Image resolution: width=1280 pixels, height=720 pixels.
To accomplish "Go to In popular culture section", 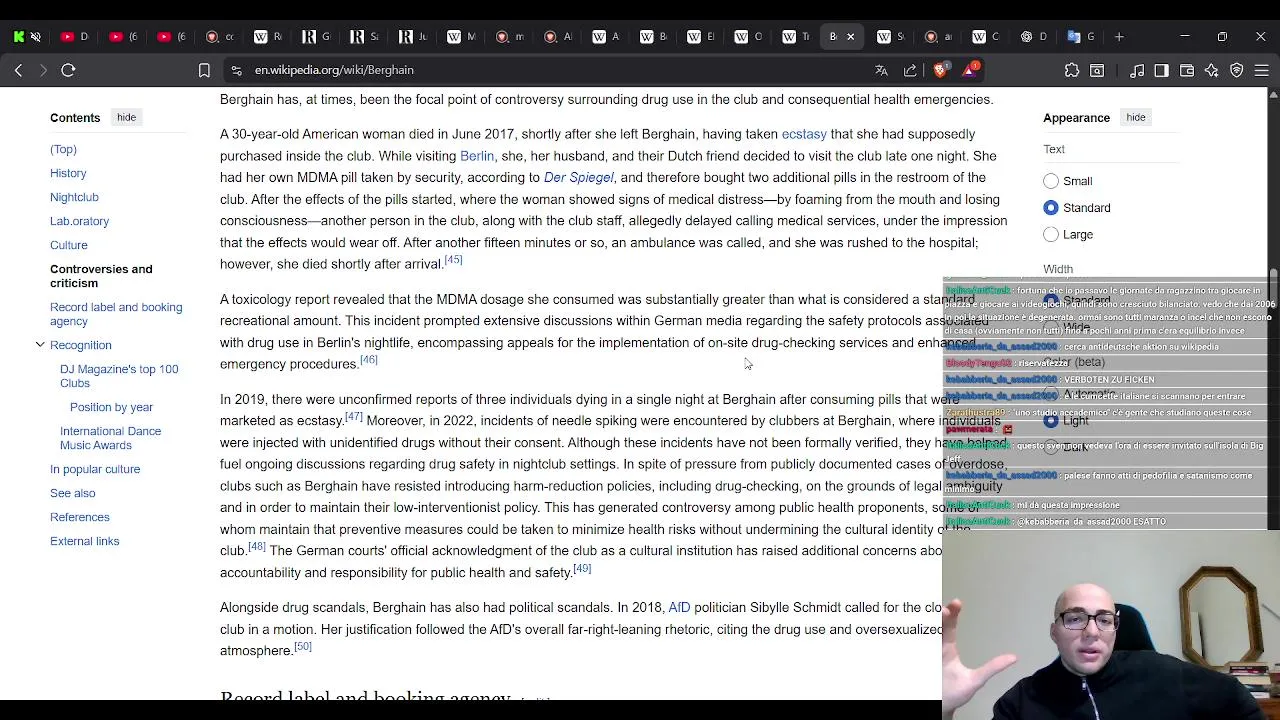I will (95, 469).
